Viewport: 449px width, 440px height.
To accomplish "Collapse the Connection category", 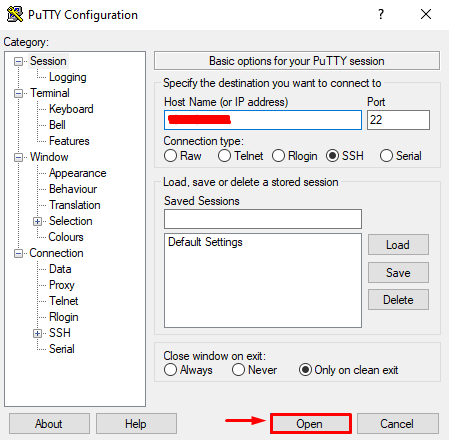I will click(x=18, y=253).
